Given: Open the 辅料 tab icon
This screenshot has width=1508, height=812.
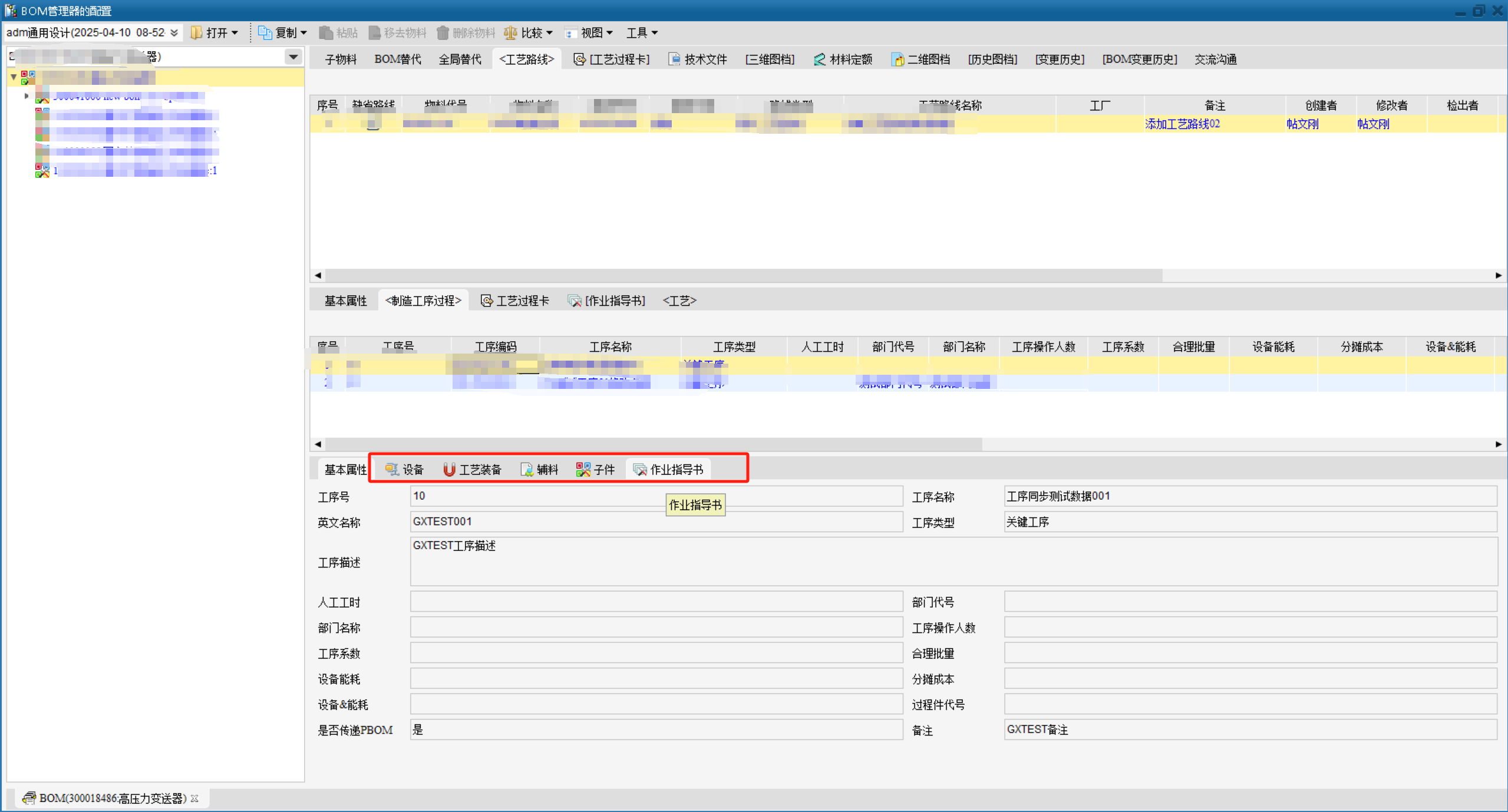Looking at the screenshot, I should tap(527, 469).
